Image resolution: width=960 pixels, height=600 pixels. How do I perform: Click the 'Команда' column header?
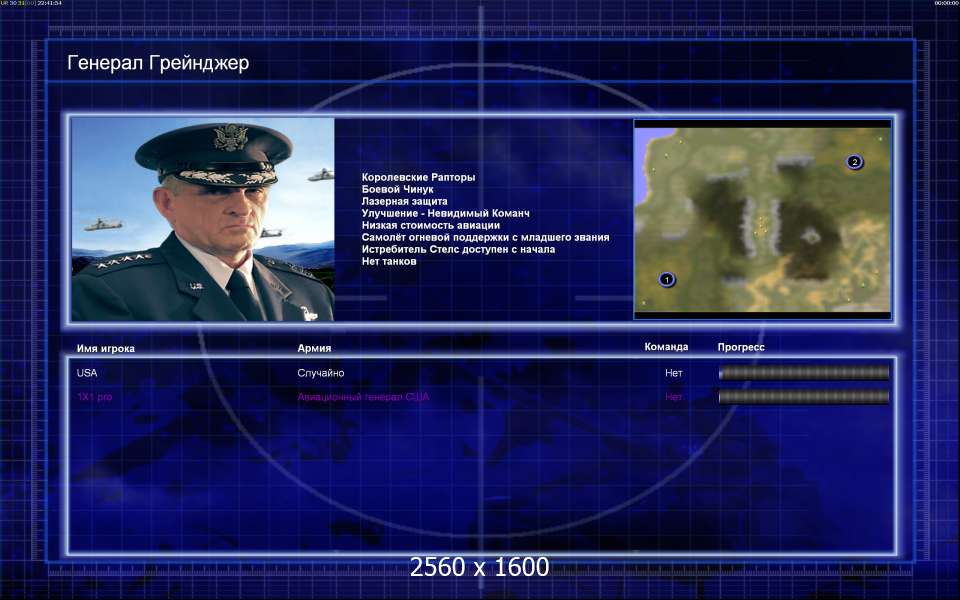[x=666, y=347]
